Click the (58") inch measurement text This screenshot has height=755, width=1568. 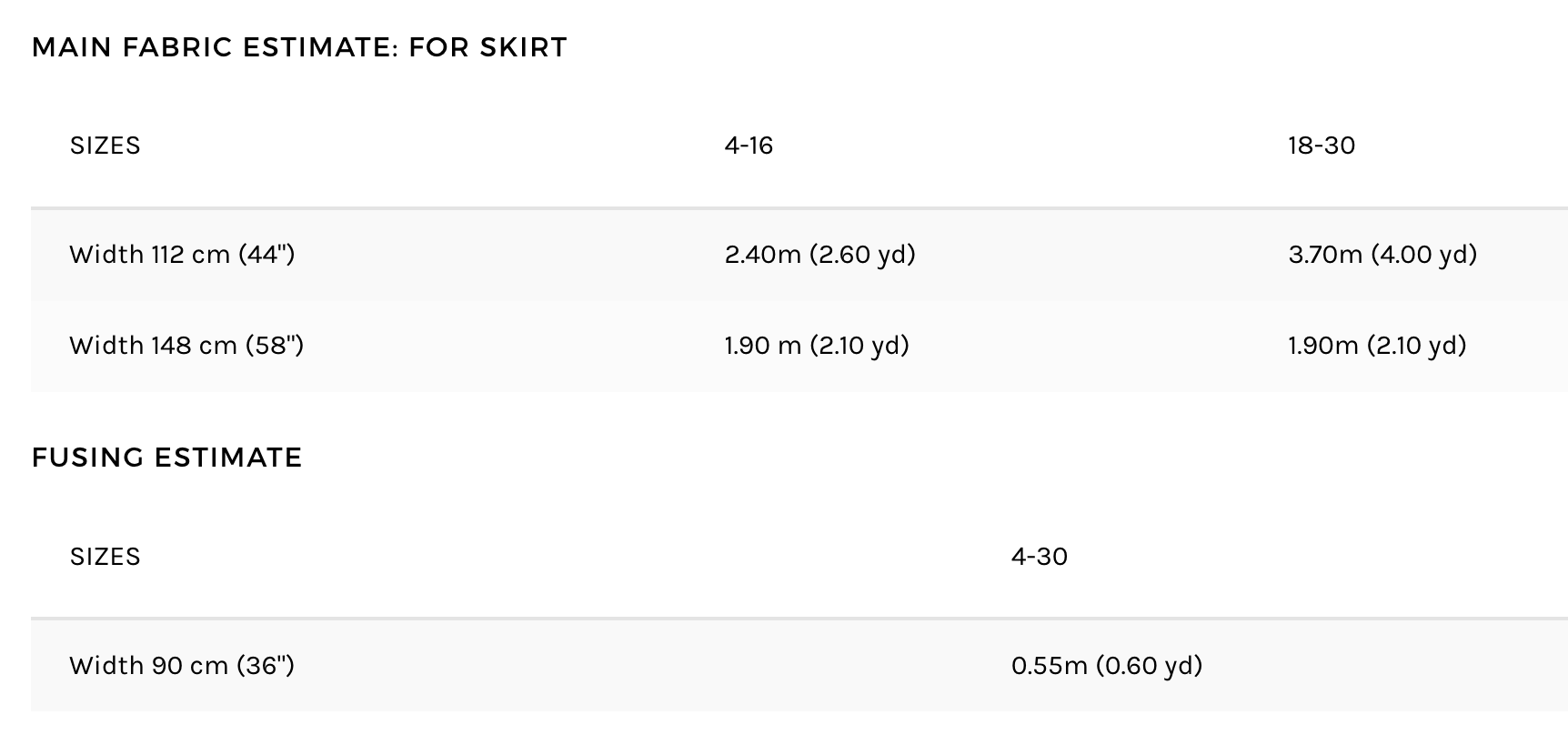tap(275, 345)
